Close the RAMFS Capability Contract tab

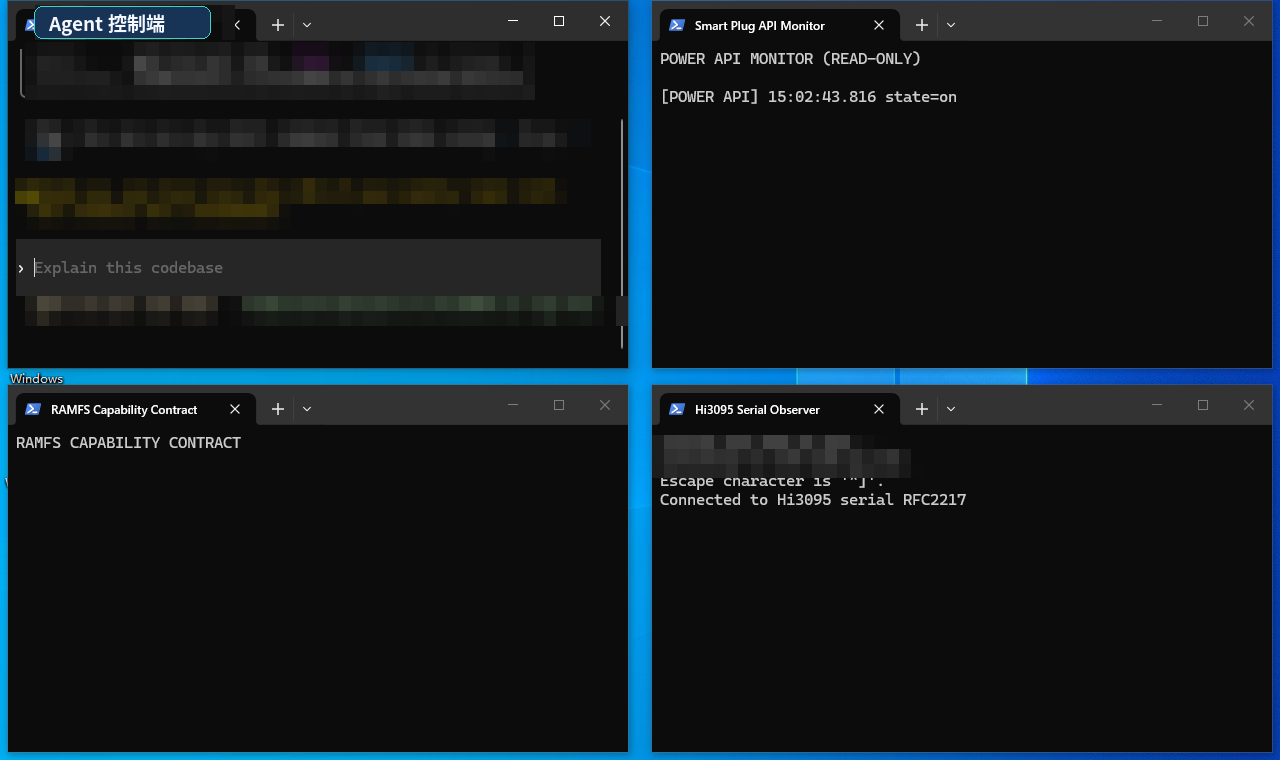[235, 409]
